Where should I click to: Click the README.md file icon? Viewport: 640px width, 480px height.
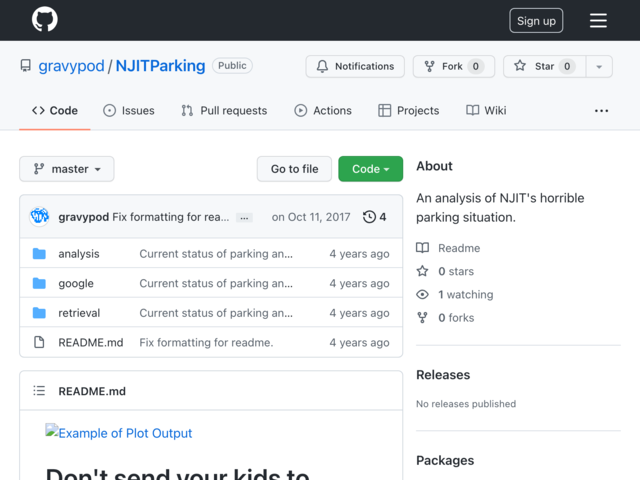(x=39, y=342)
